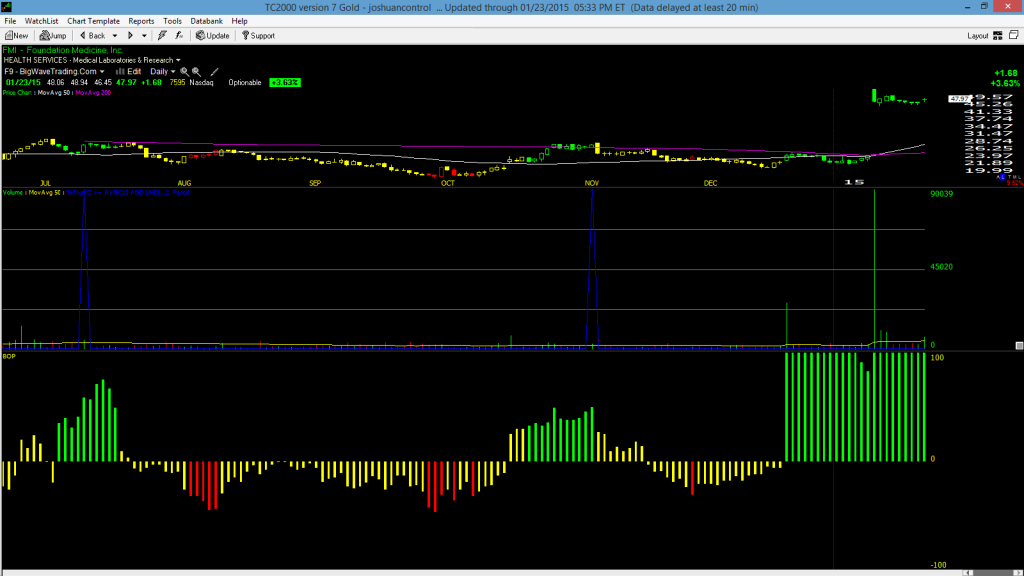
Task: Open the fx formula tool
Action: (x=179, y=36)
